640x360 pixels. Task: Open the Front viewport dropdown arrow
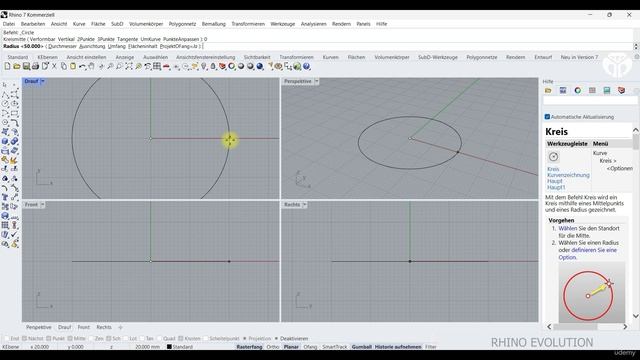(x=42, y=204)
